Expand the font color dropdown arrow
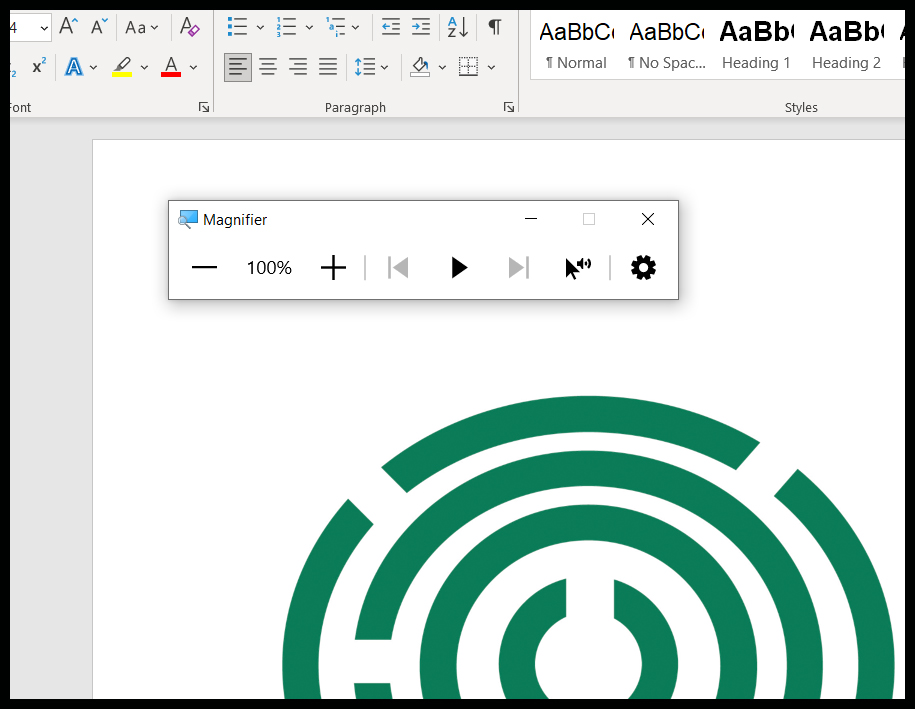The height and width of the screenshot is (709, 915). (x=193, y=67)
